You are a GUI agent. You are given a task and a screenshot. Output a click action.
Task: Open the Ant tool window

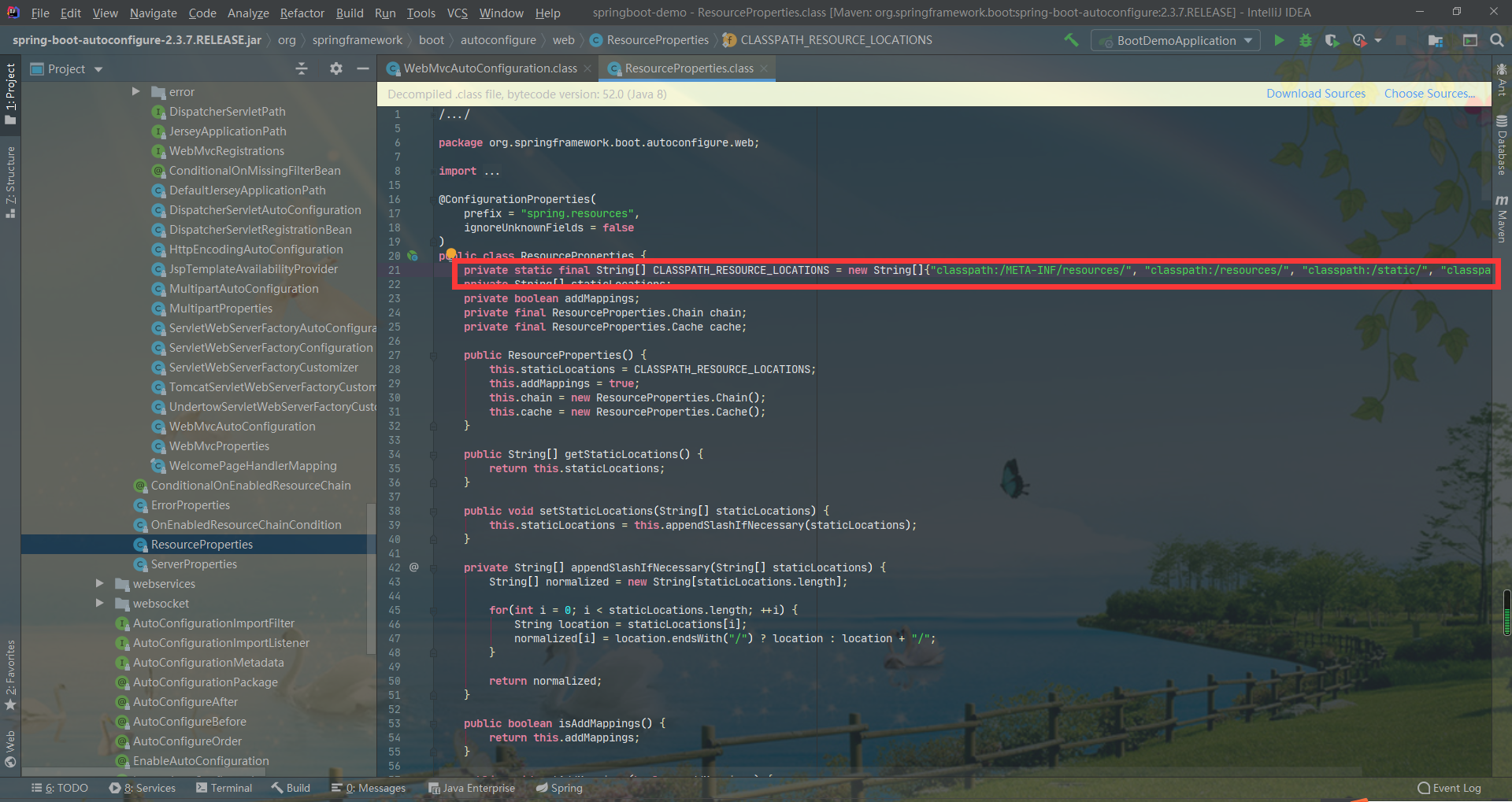click(x=1502, y=79)
